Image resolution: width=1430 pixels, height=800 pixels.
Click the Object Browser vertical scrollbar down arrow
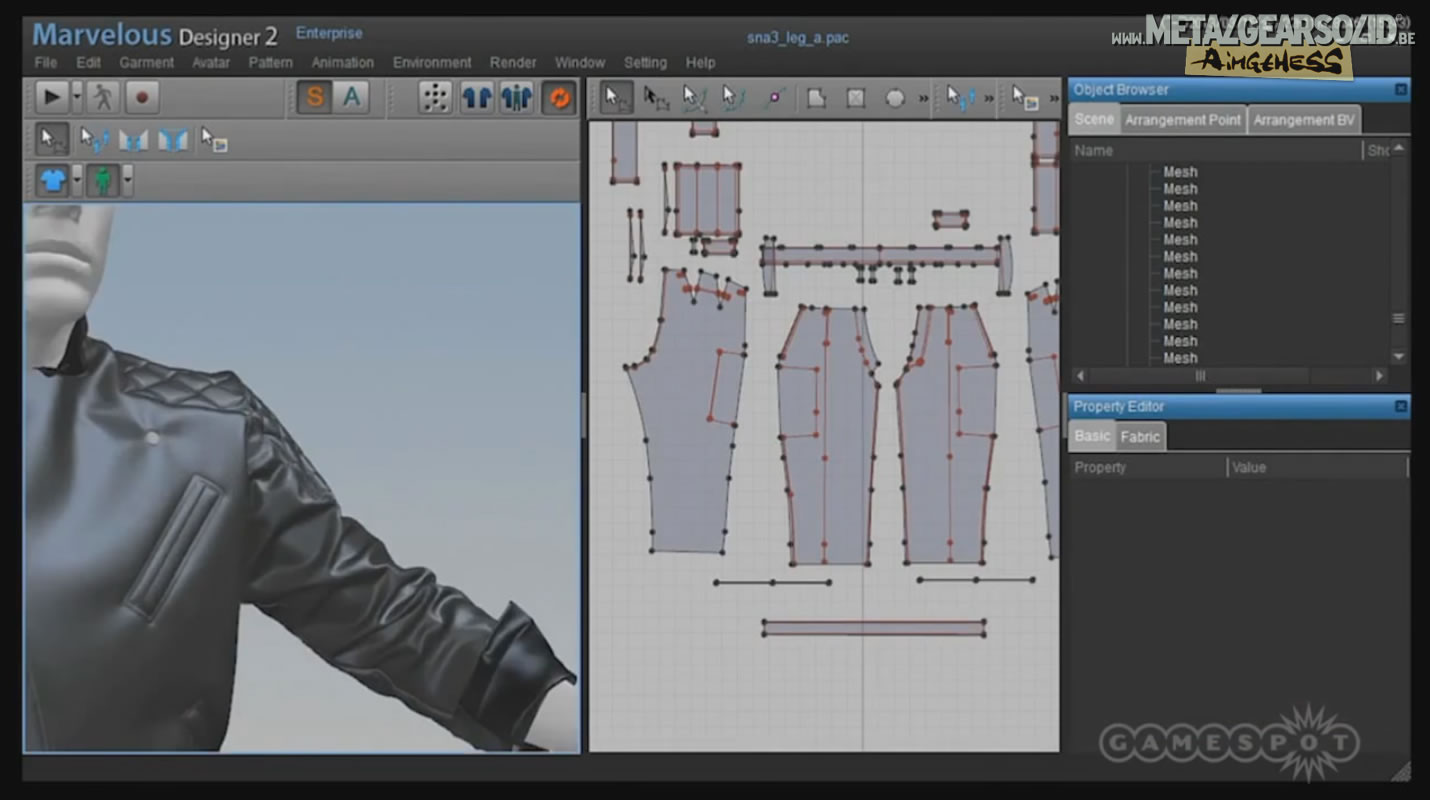pyautogui.click(x=1398, y=357)
